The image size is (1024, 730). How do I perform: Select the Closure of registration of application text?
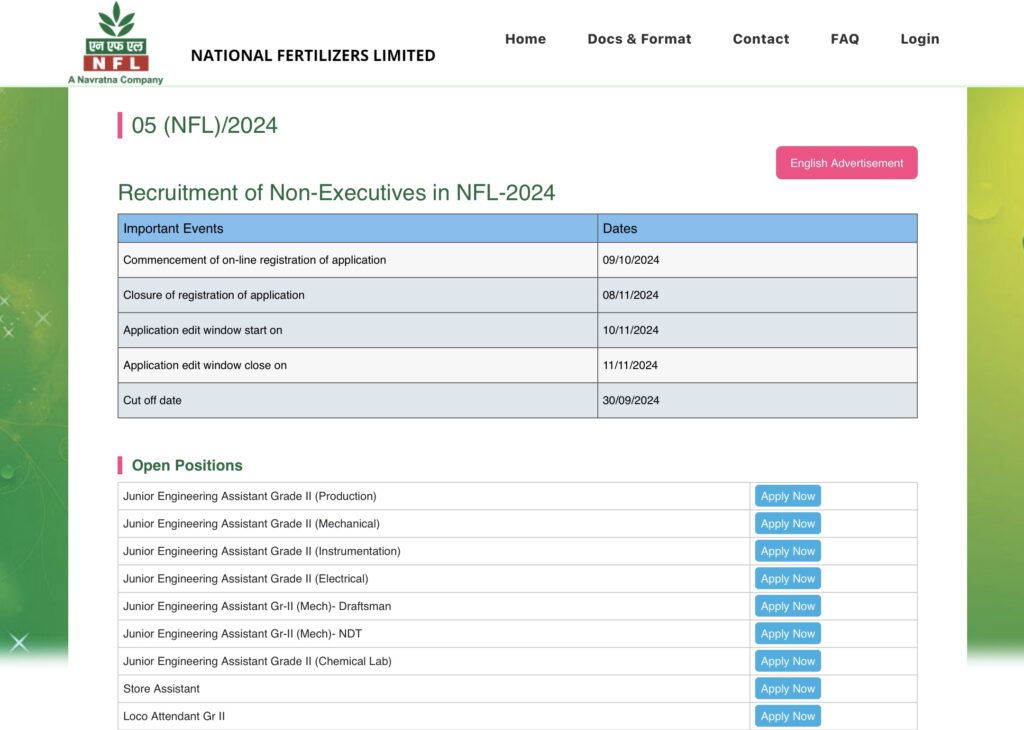214,295
